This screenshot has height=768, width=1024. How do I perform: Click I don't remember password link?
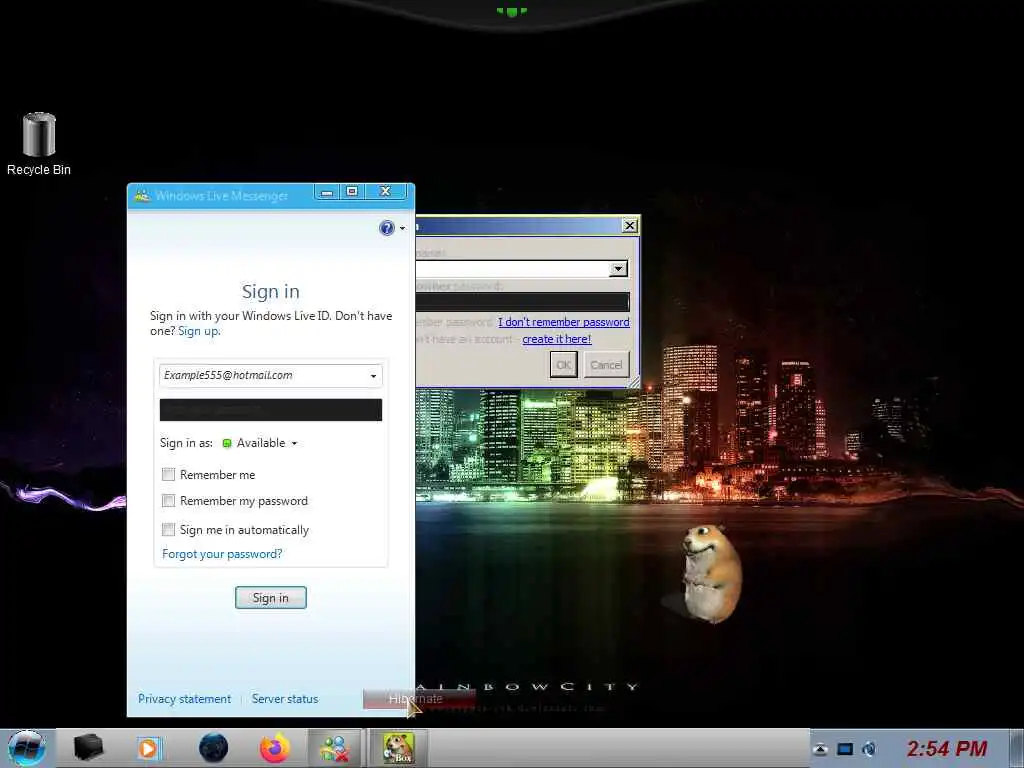[564, 322]
